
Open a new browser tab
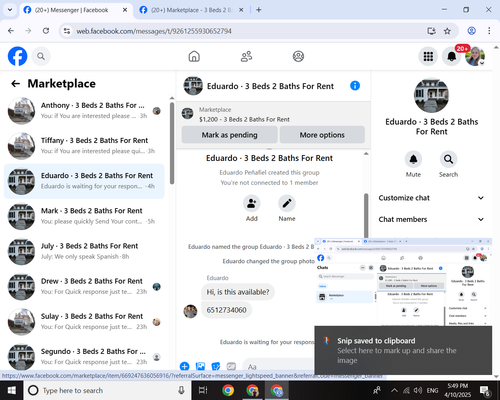point(259,10)
